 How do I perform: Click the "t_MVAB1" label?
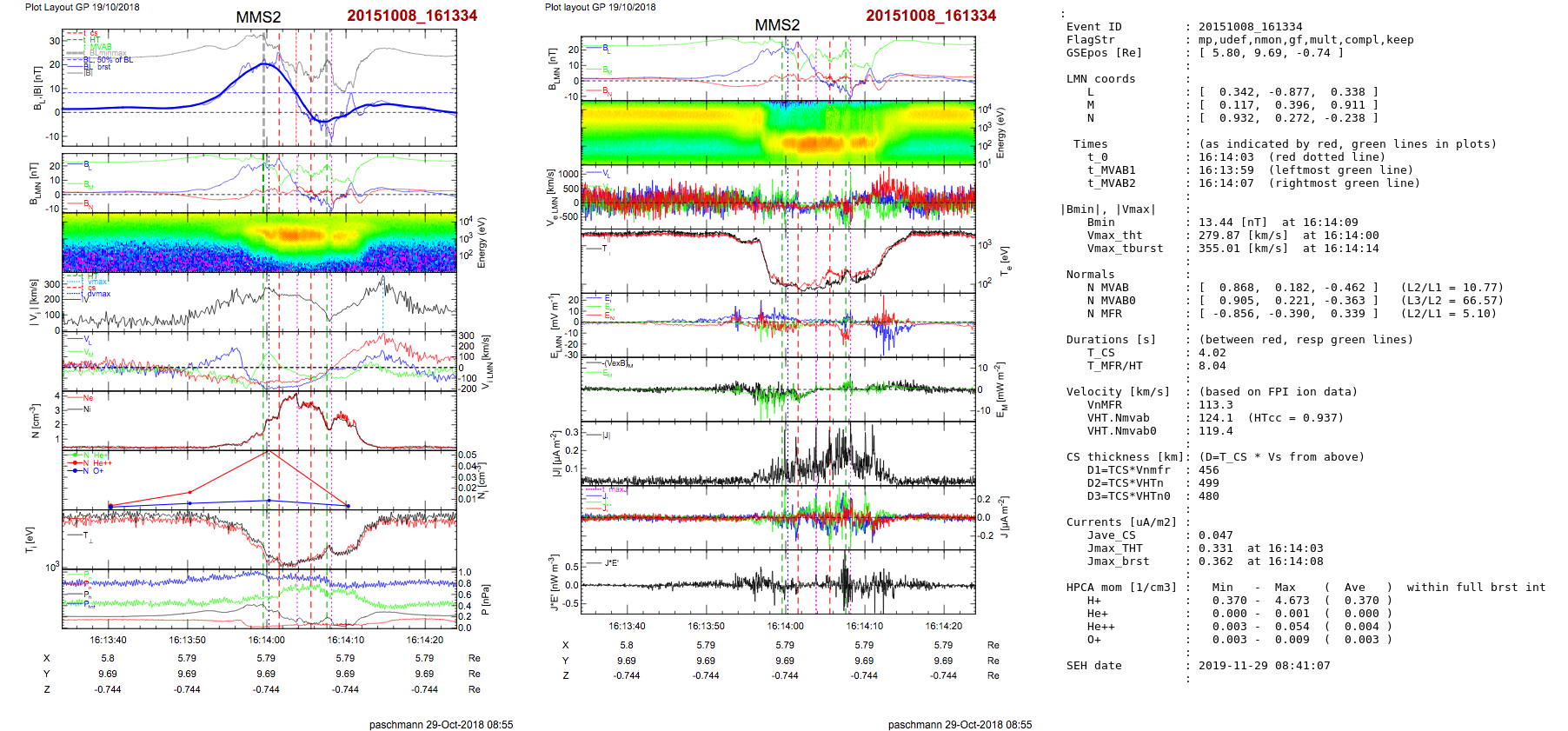tap(1112, 170)
